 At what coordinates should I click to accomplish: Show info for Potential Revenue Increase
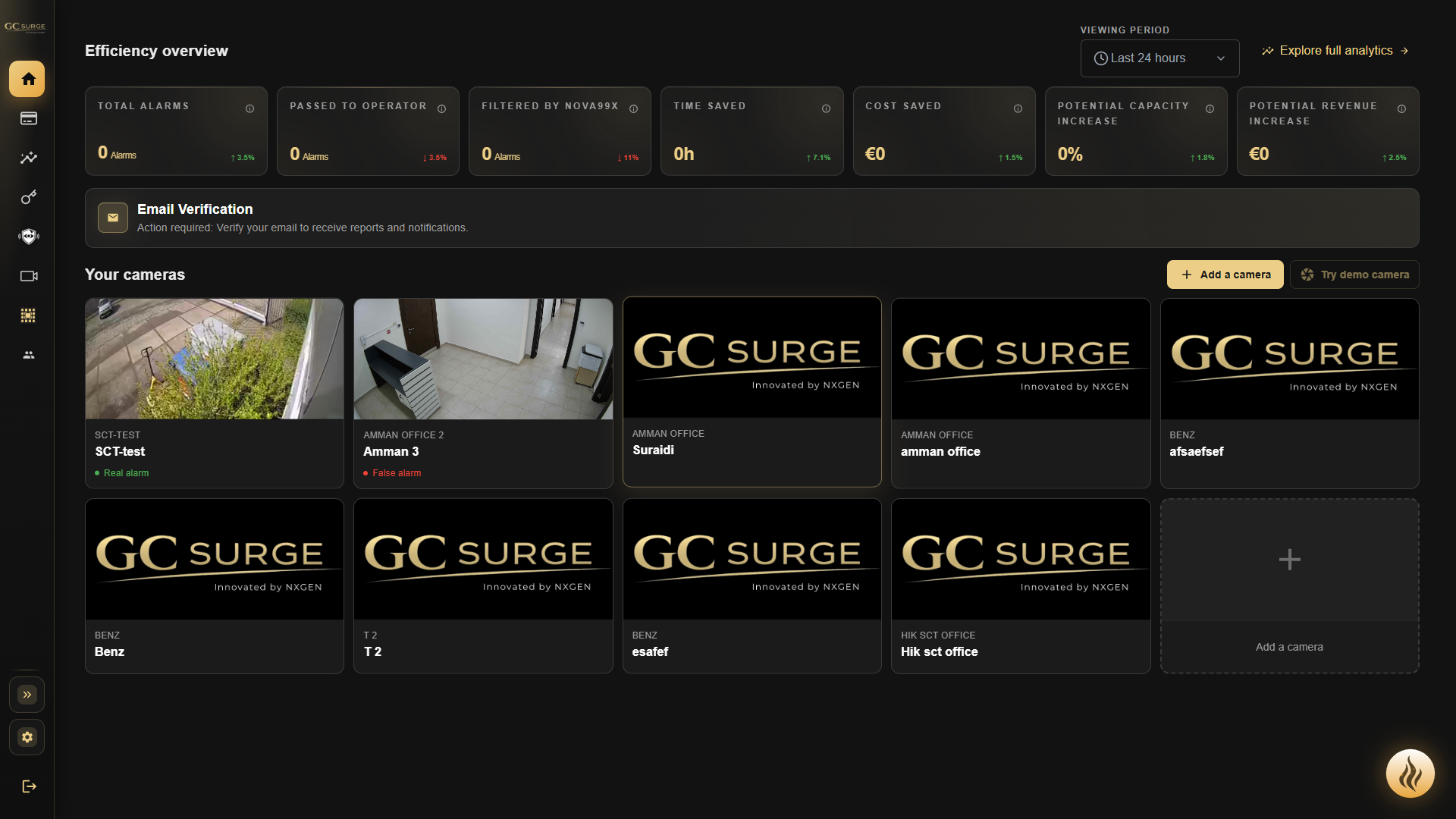1401,108
